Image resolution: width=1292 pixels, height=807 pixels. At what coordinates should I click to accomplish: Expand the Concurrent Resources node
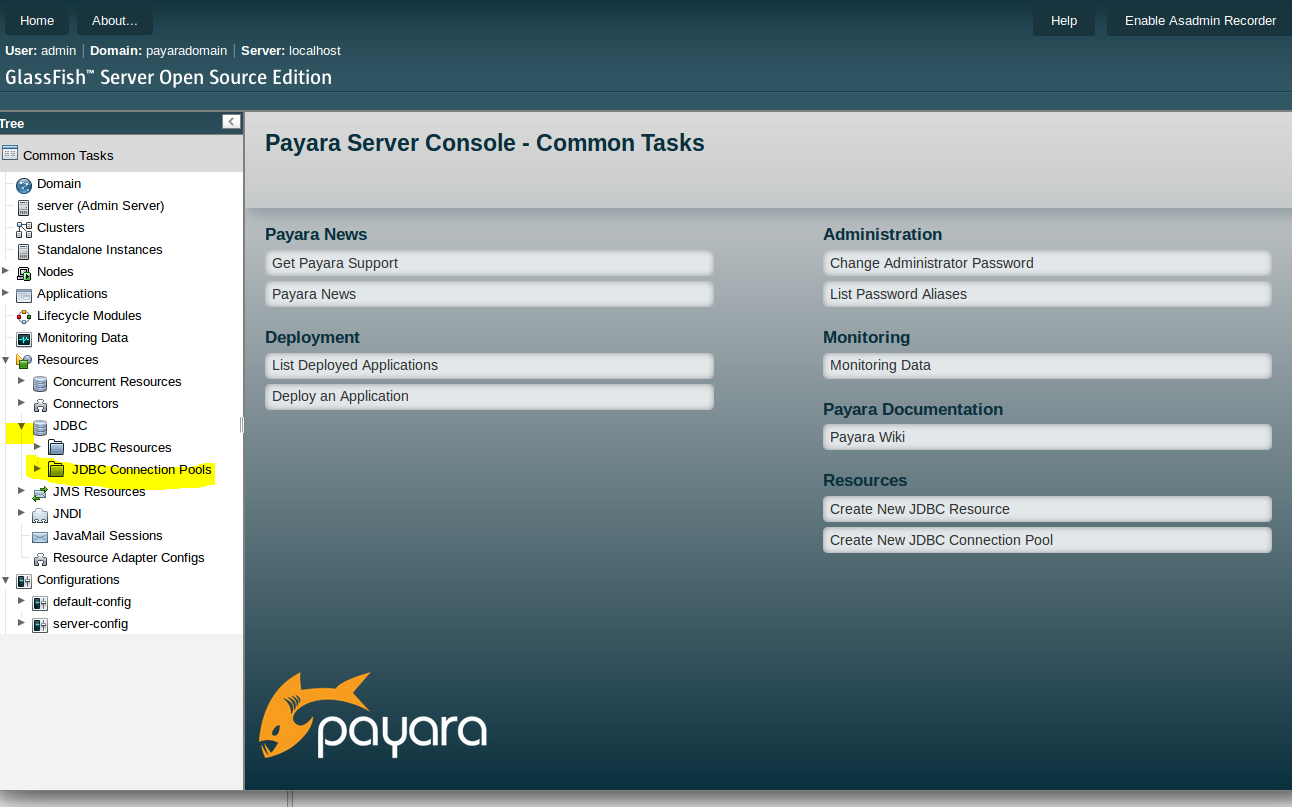coord(21,380)
